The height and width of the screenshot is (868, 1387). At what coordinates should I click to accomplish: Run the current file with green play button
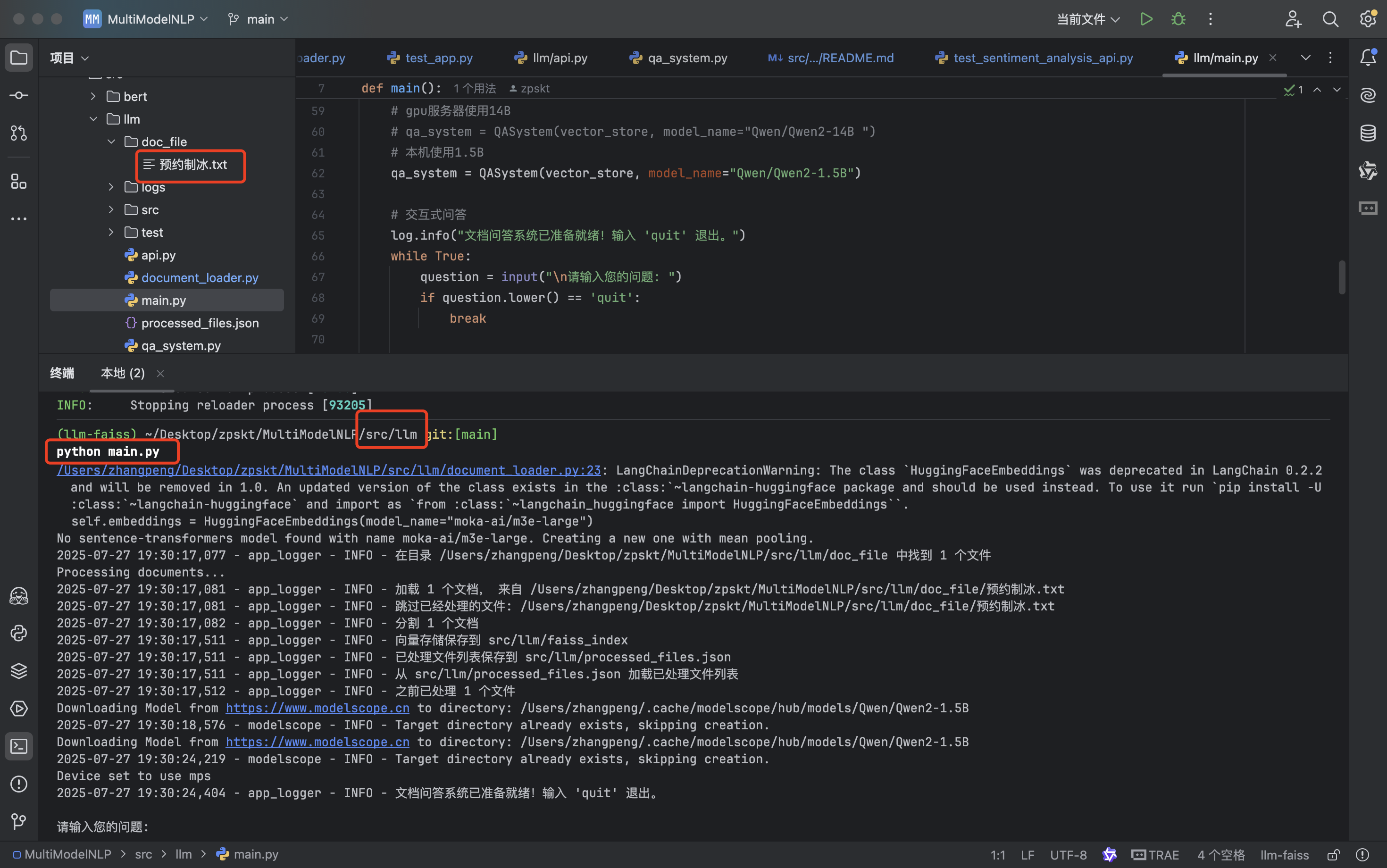pos(1146,19)
